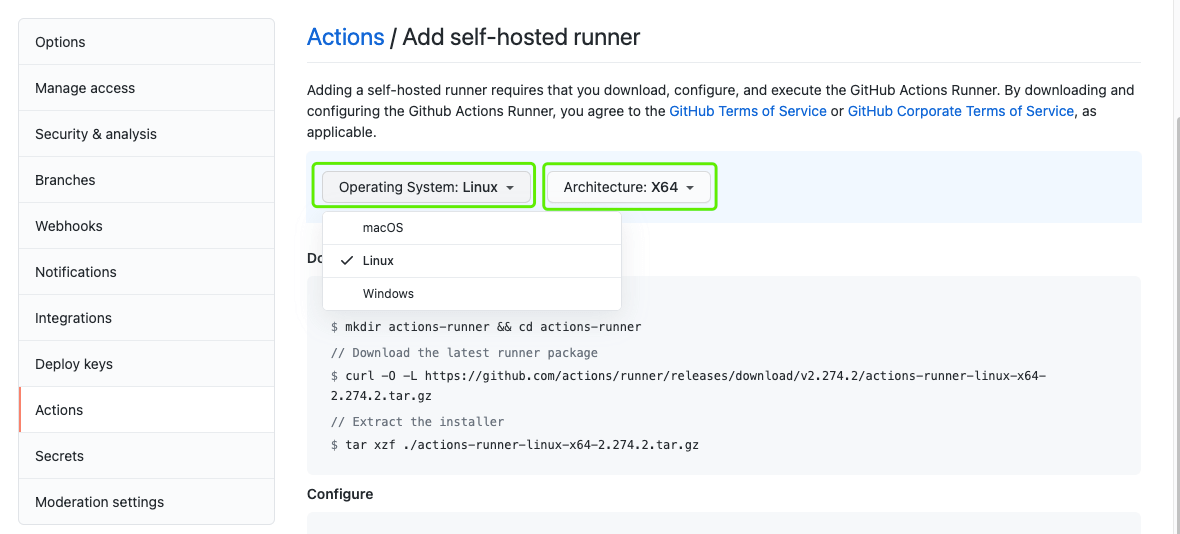Image resolution: width=1180 pixels, height=534 pixels.
Task: Go to the Secrets sidebar item
Action: [x=147, y=456]
